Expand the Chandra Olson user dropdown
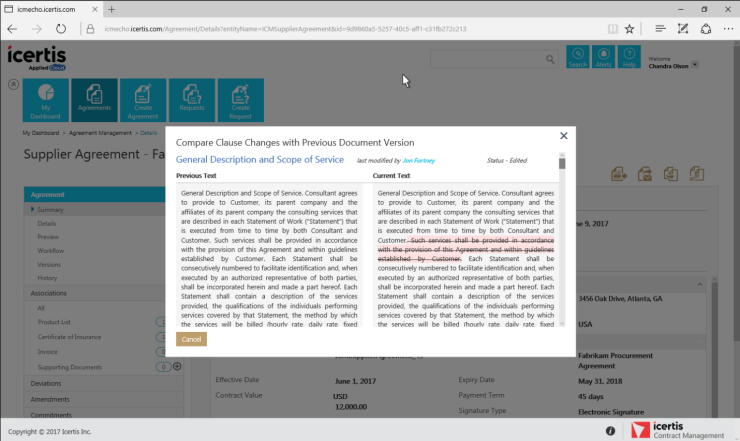 [x=695, y=65]
